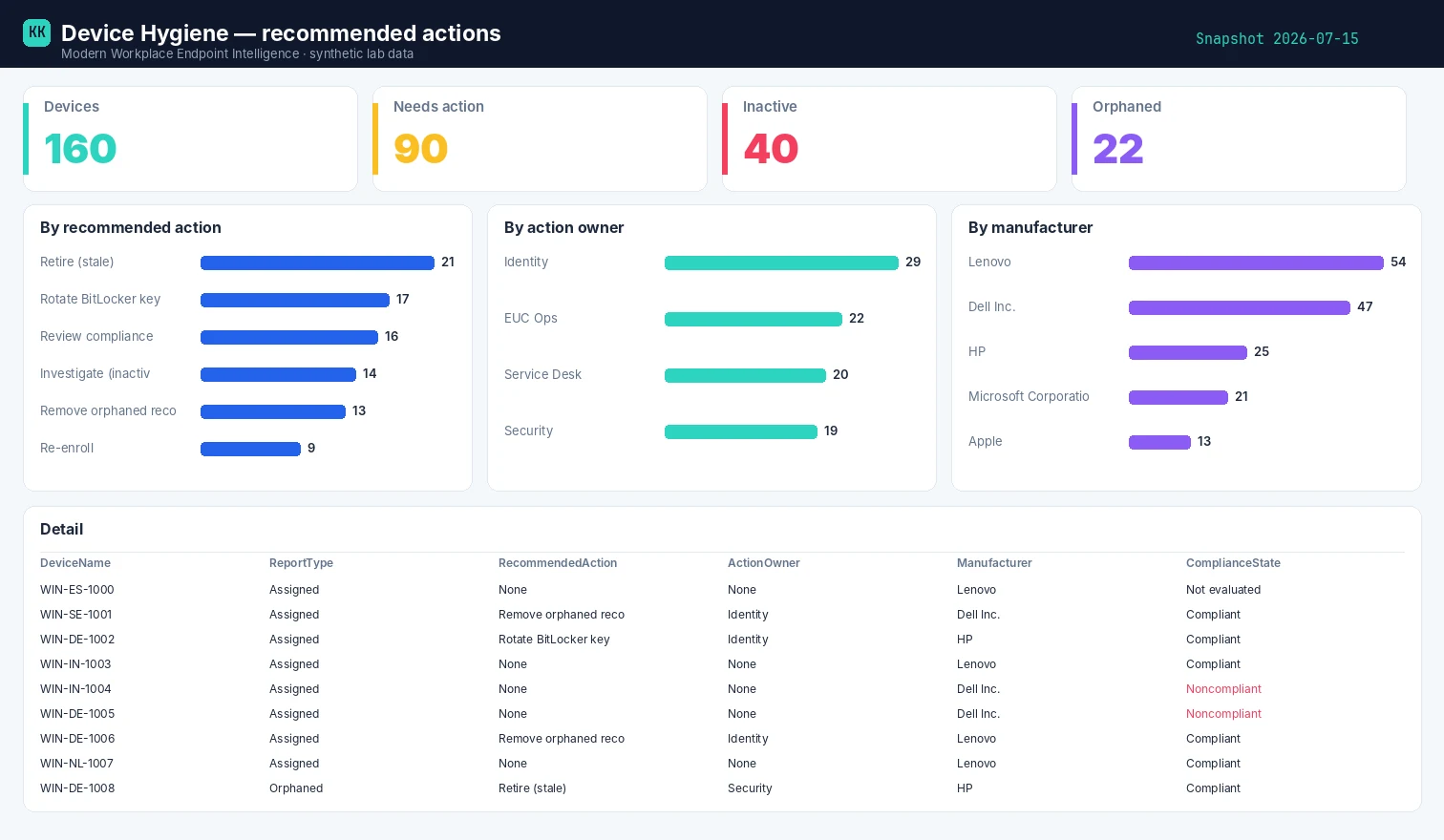Click device name WIN-ES-1000
Image resolution: width=1444 pixels, height=840 pixels.
click(77, 590)
